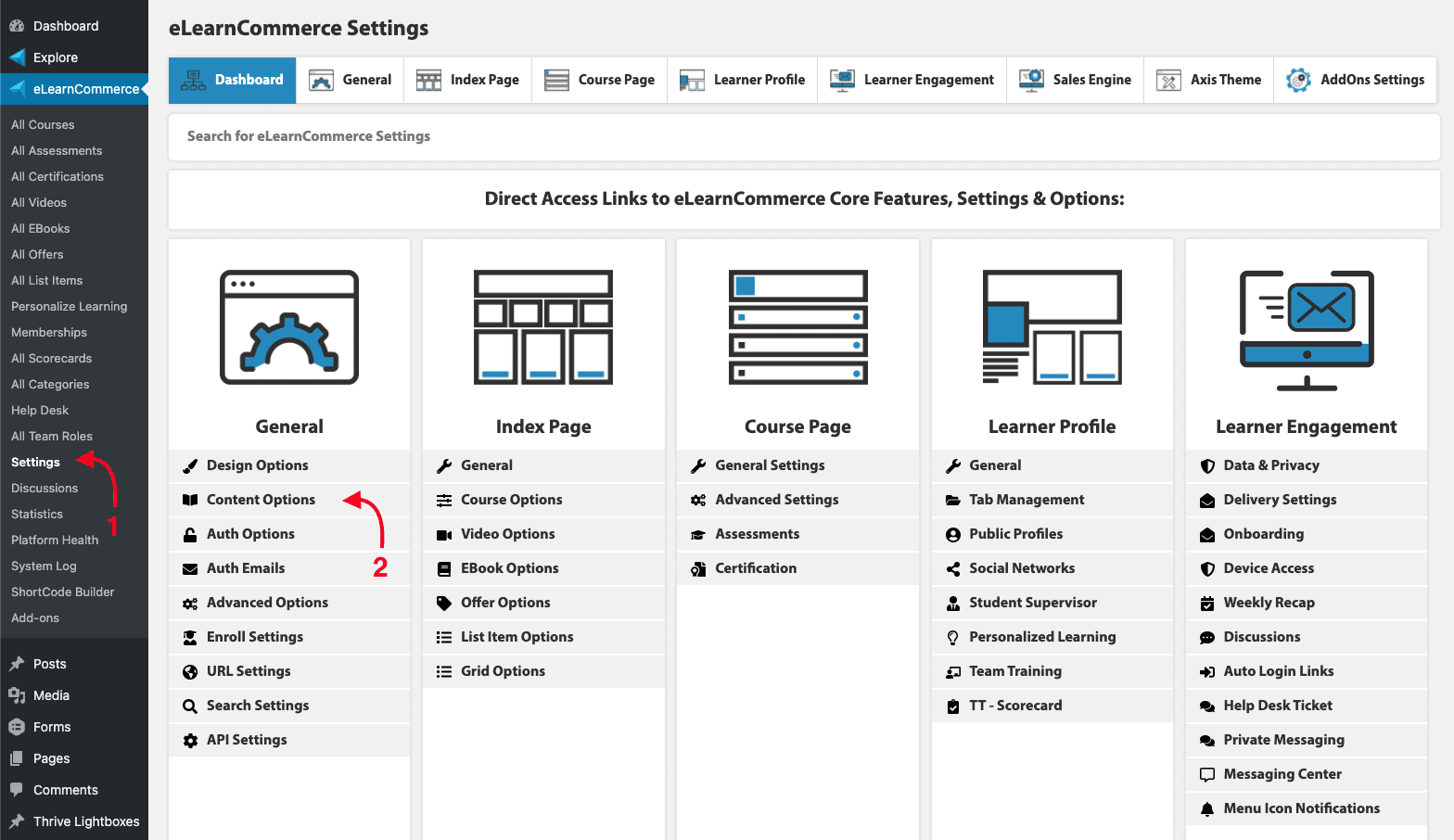Click the URL Settings globe icon
This screenshot has height=840, width=1454.
pos(190,672)
